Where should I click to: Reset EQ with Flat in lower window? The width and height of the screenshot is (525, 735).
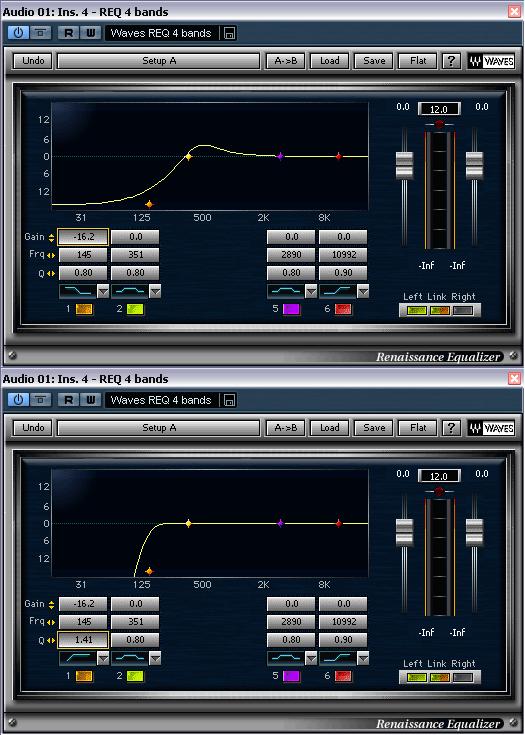[418, 428]
